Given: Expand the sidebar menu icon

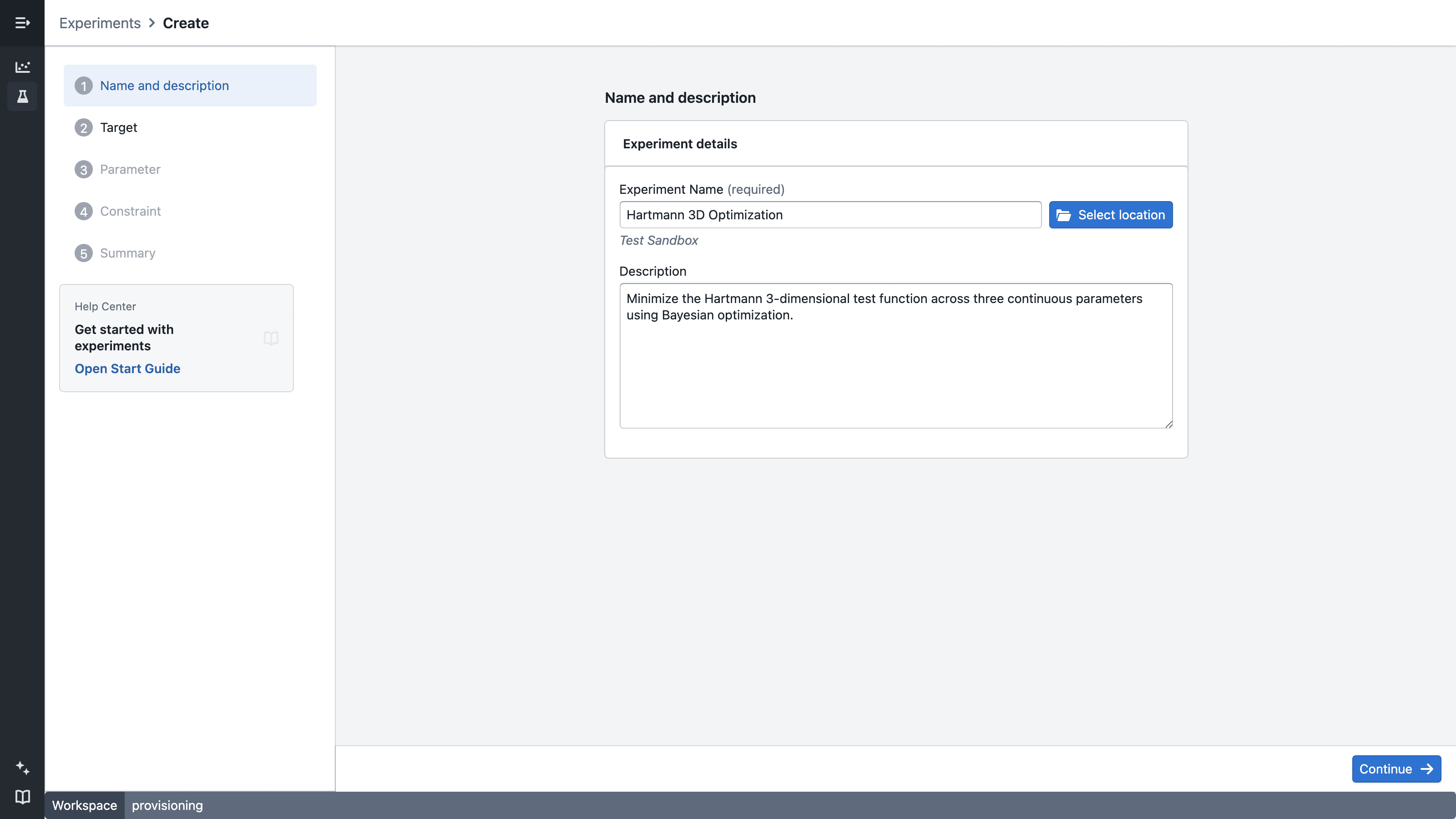Looking at the screenshot, I should click(x=22, y=23).
